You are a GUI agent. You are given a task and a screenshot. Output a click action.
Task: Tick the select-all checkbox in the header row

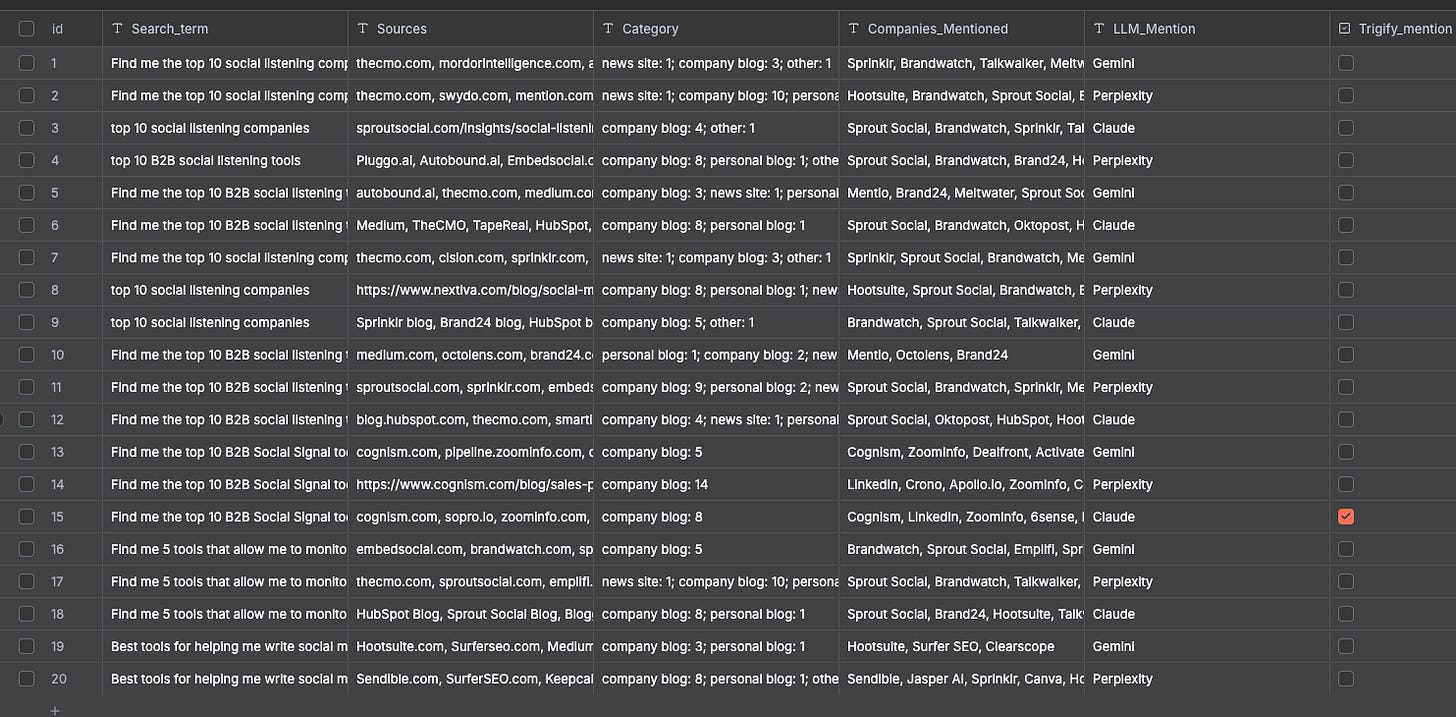tap(26, 29)
